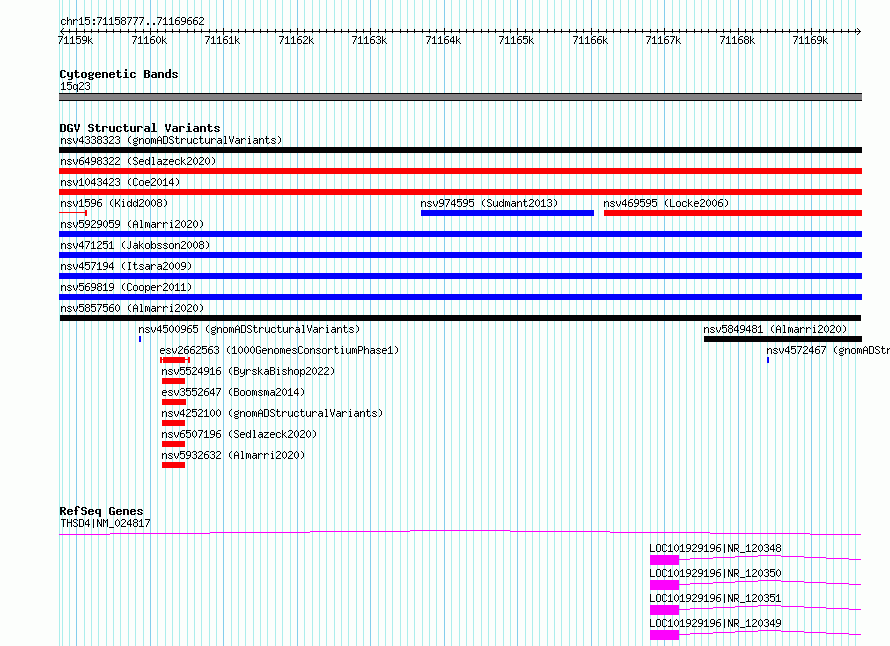Click the 71159k ruler tick label
The image size is (890, 646).
pos(75,40)
